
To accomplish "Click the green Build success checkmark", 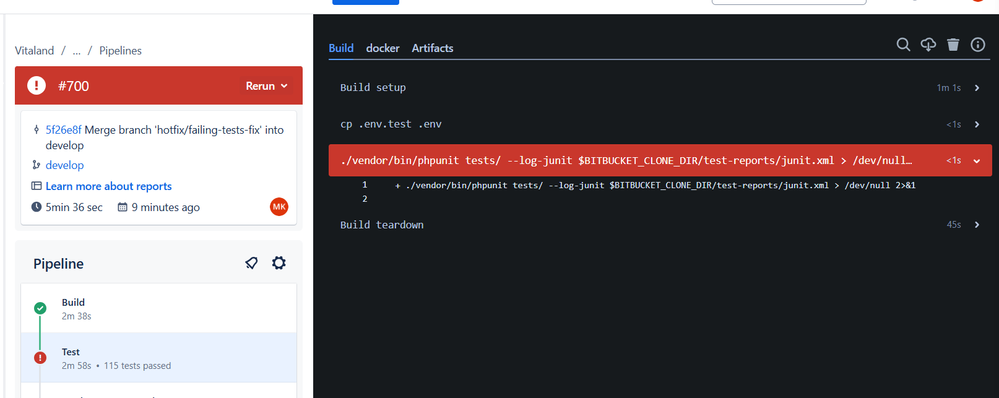I will [x=40, y=308].
